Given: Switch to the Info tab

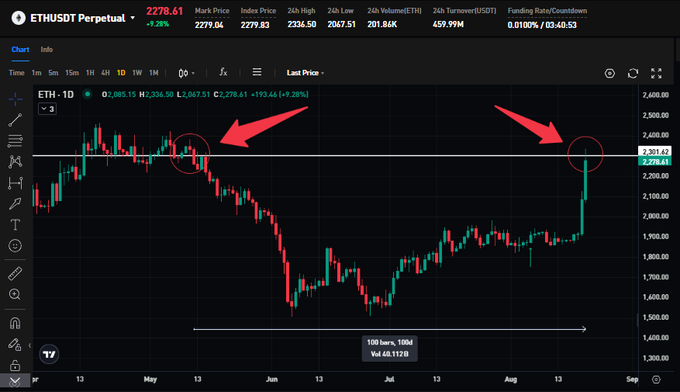Looking at the screenshot, I should [x=47, y=49].
